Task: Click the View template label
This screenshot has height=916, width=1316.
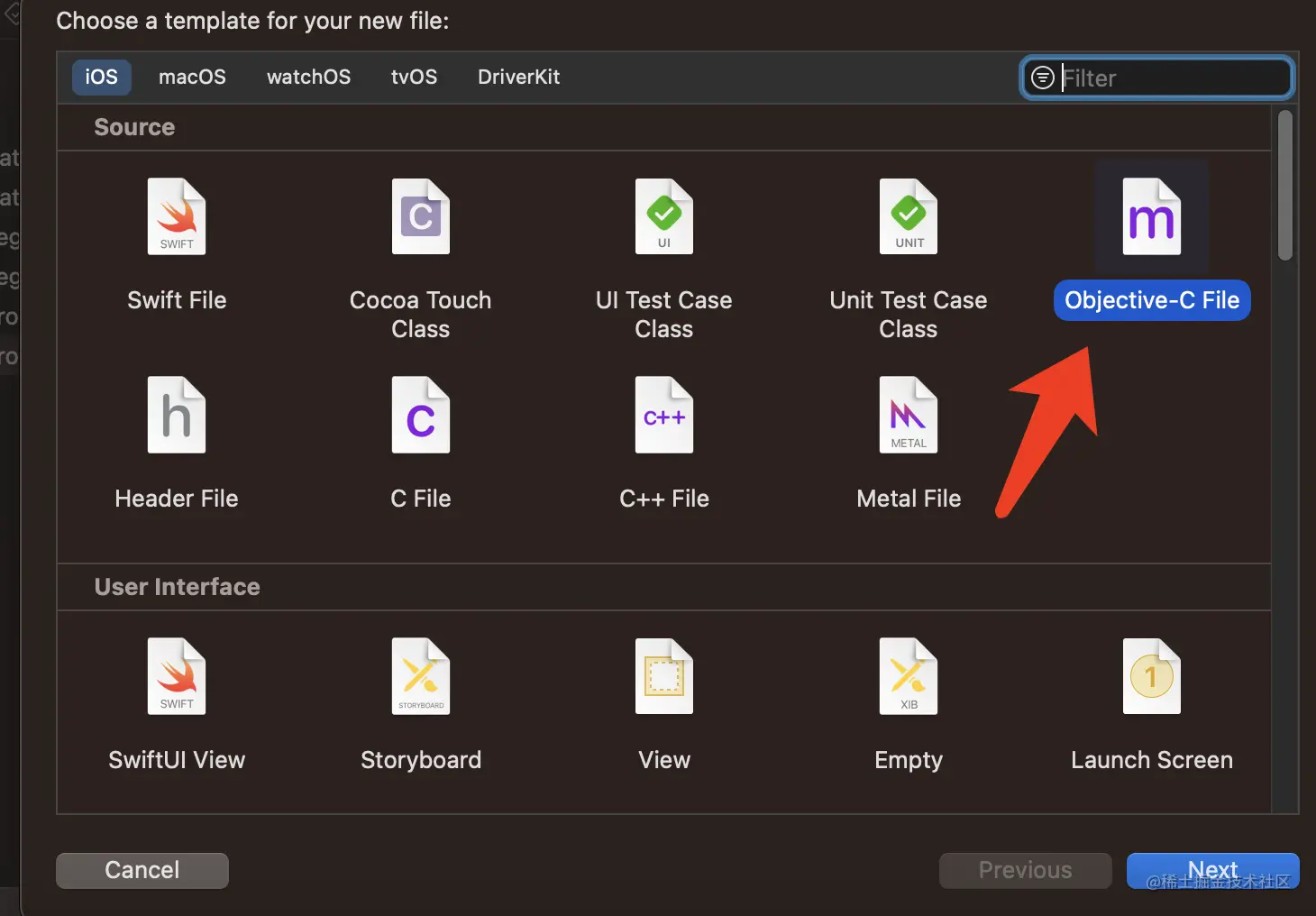Action: click(x=664, y=760)
